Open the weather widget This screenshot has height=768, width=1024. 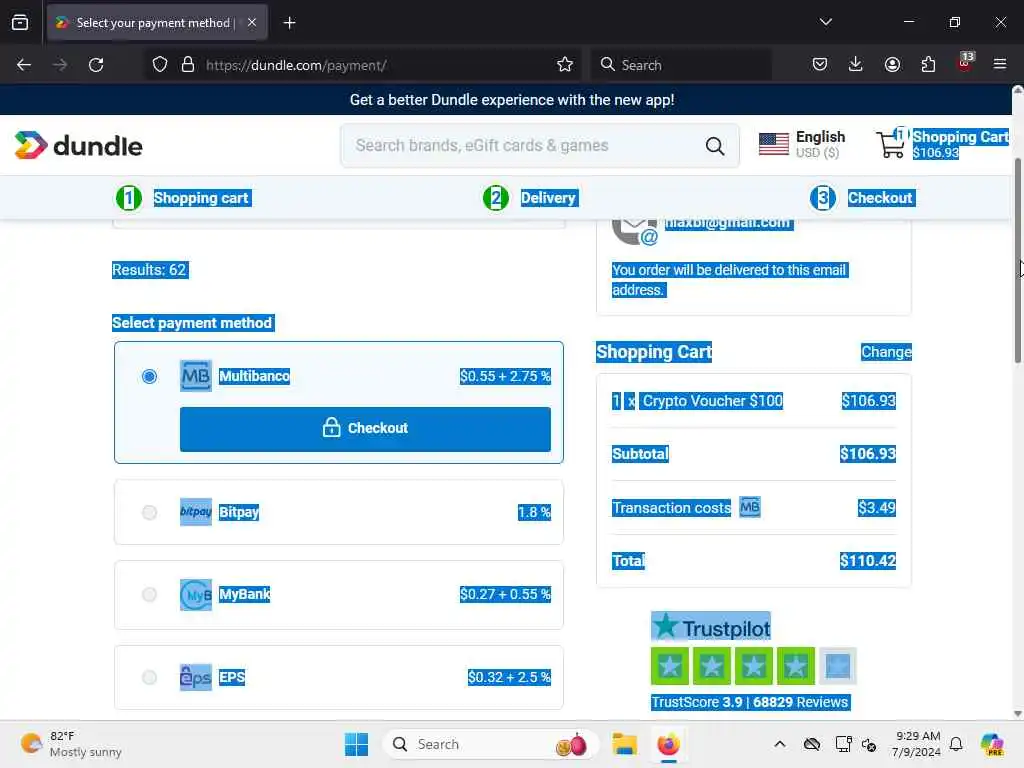point(72,744)
